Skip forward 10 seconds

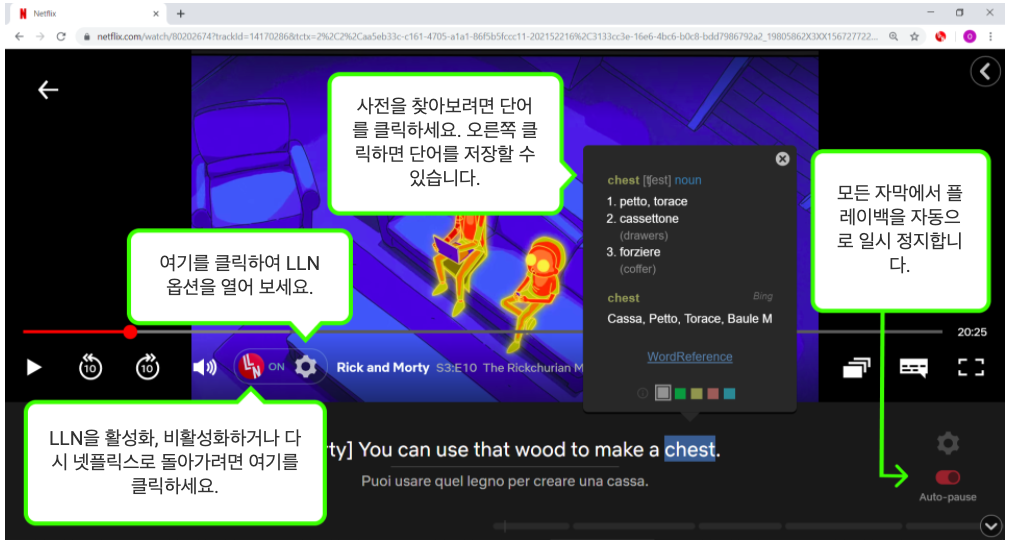[x=148, y=367]
